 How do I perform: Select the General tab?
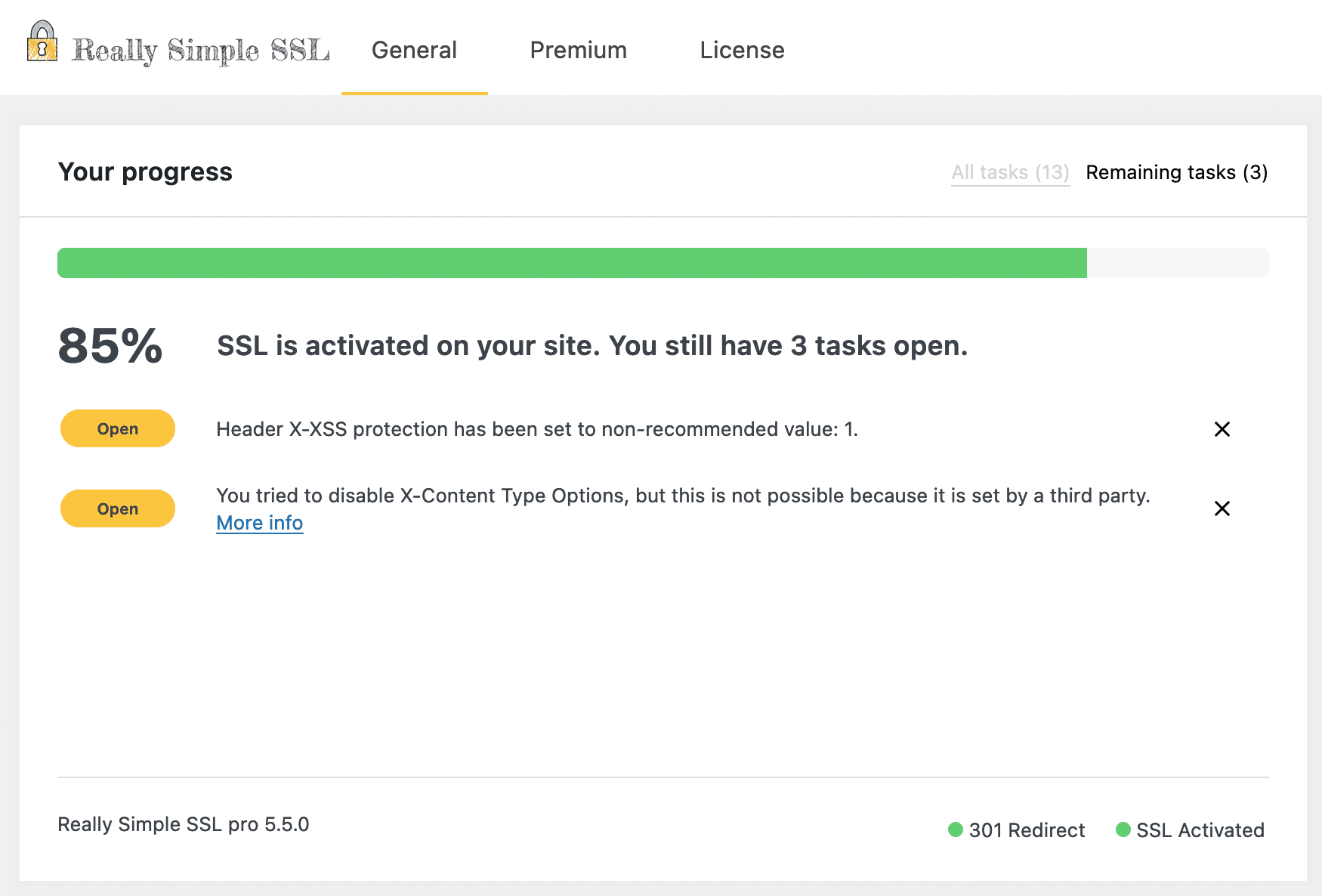414,50
